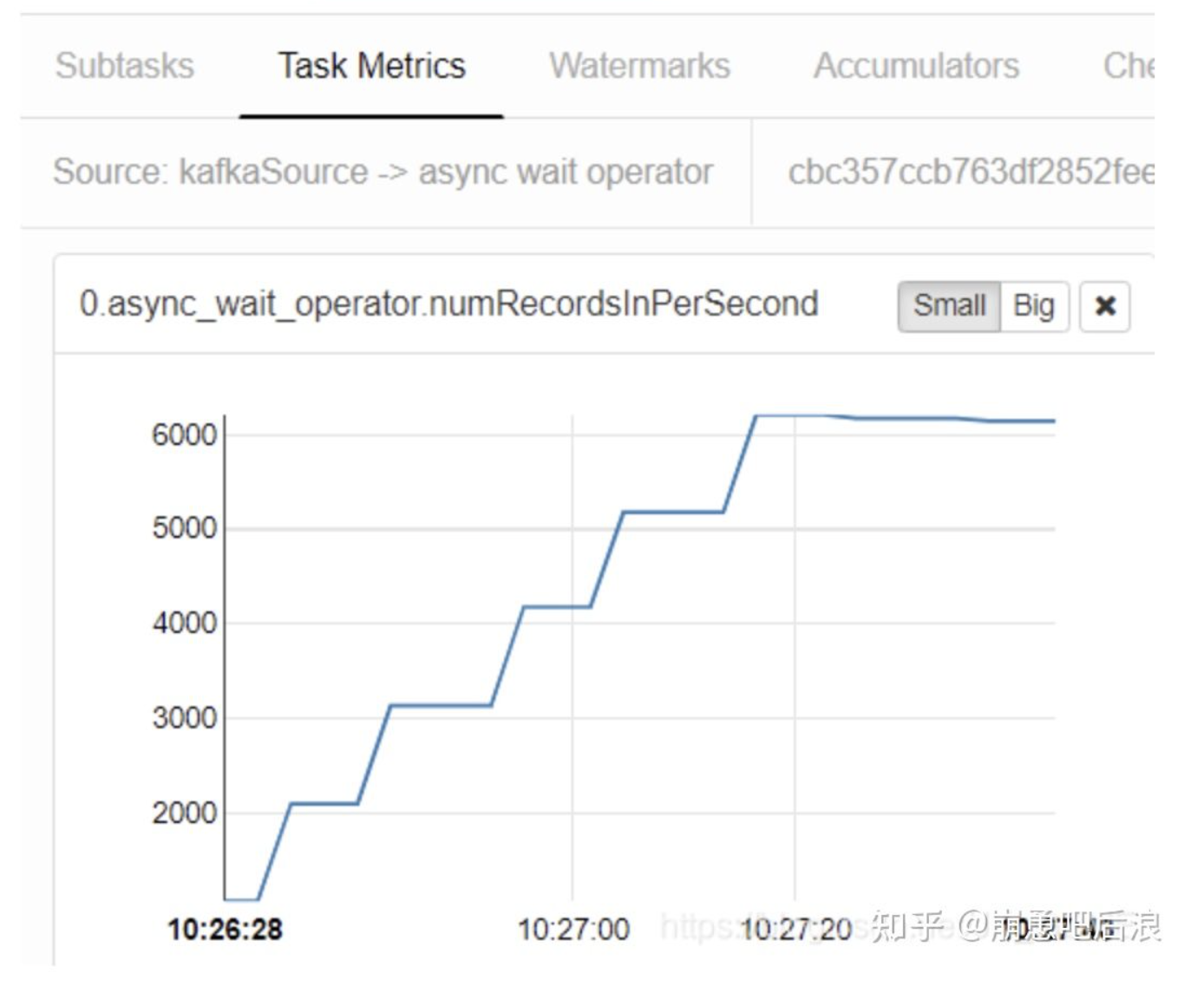Click the 3000 y-axis label
The width and height of the screenshot is (1204, 999).
point(184,718)
